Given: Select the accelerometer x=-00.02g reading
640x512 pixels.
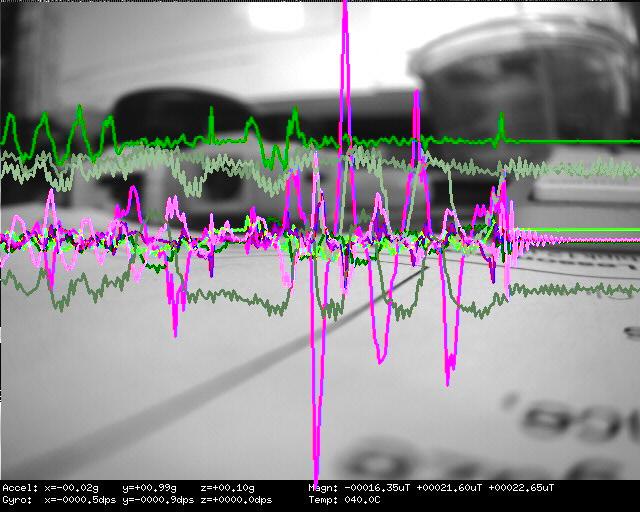Looking at the screenshot, I should tap(72, 487).
